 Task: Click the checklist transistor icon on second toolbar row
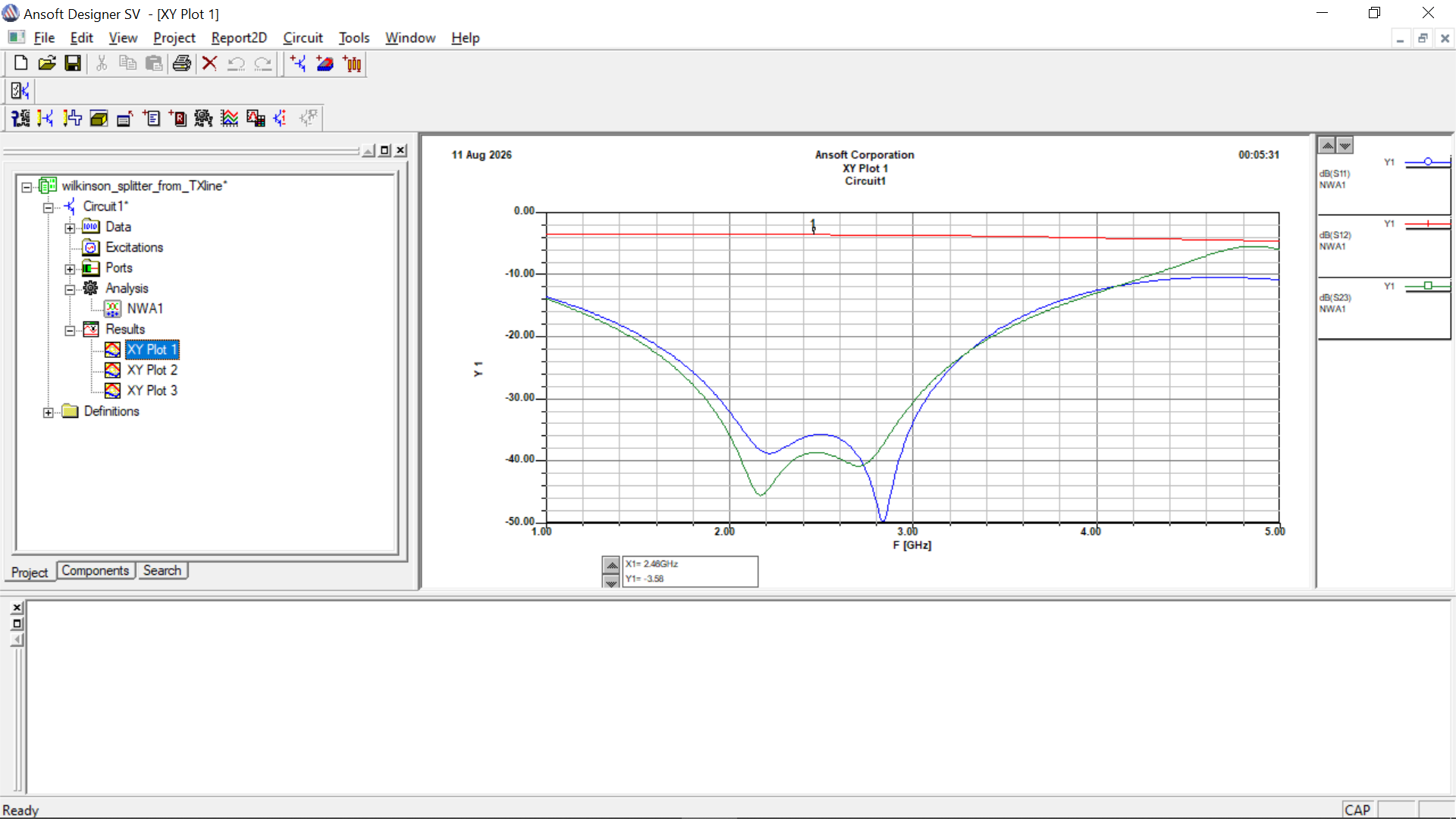tap(20, 91)
